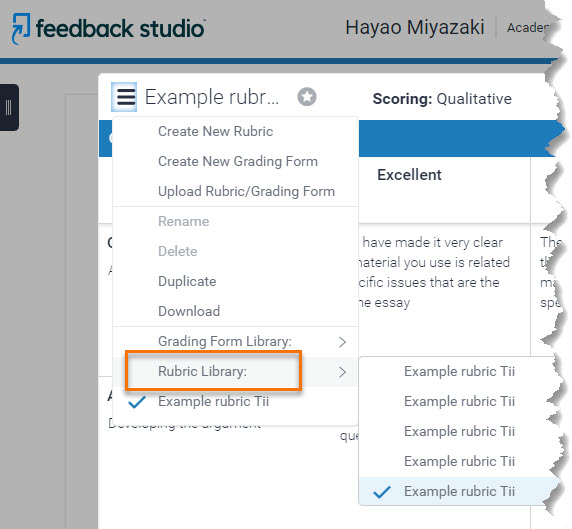Image resolution: width=572 pixels, height=529 pixels.
Task: Select Duplicate from the rubric menu
Action: point(235,281)
